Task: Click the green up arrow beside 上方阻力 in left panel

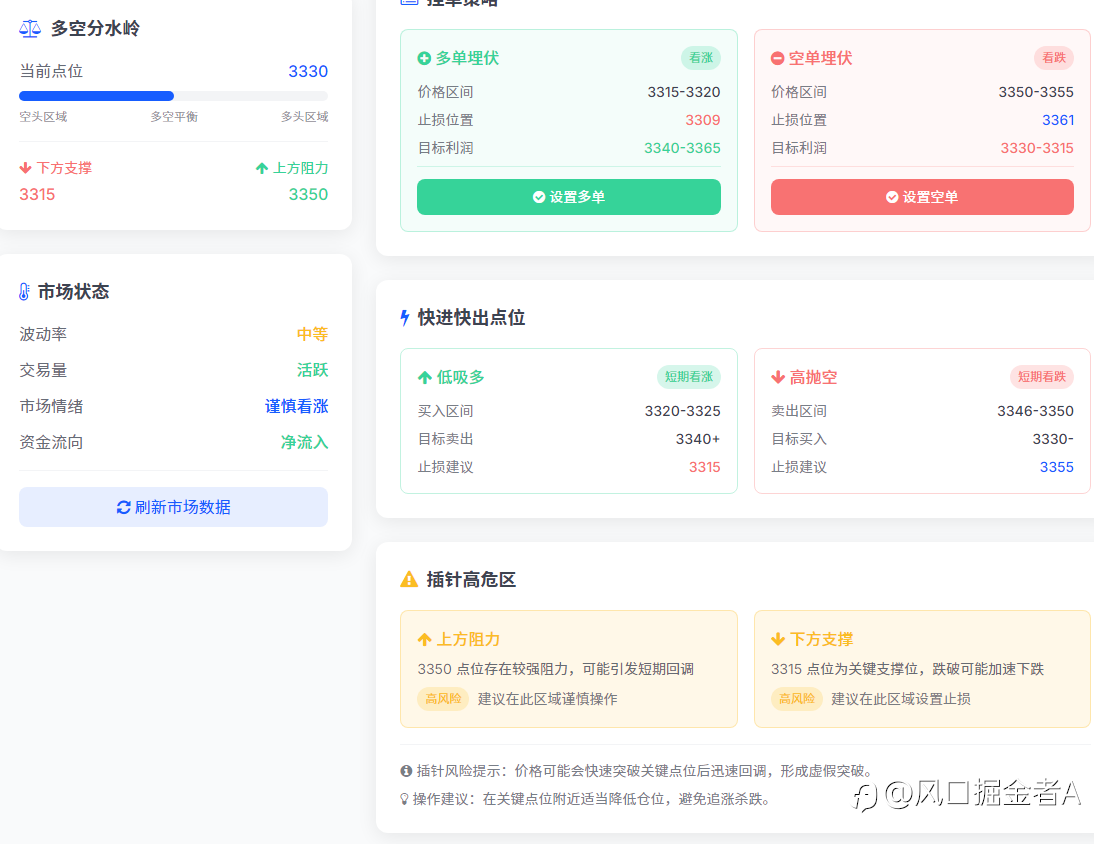Action: tap(262, 168)
